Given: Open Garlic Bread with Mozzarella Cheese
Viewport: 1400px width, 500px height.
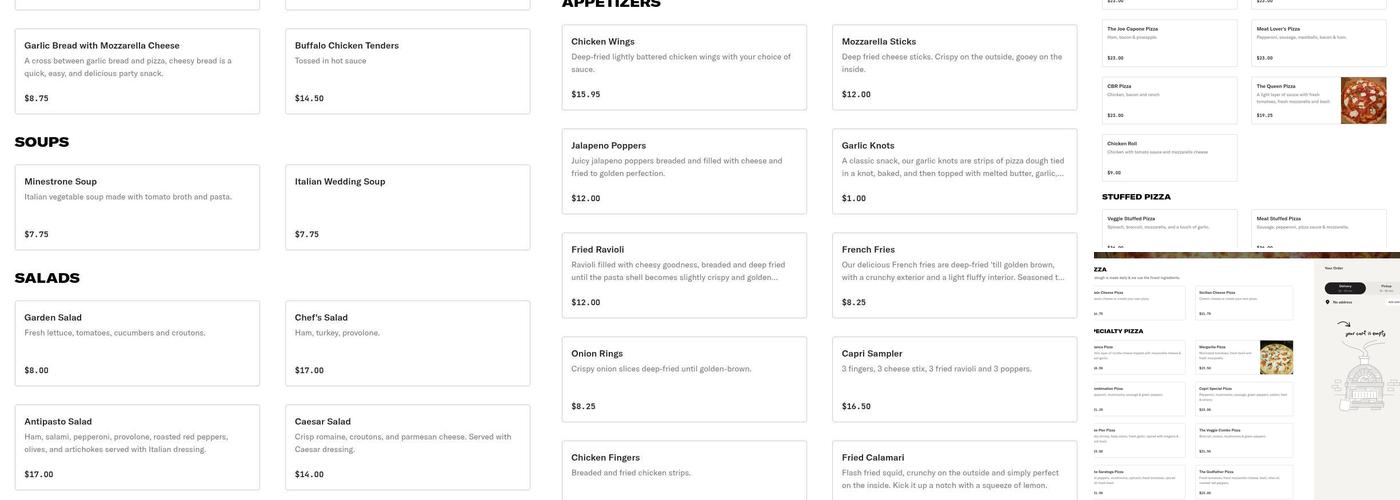Looking at the screenshot, I should click(137, 71).
